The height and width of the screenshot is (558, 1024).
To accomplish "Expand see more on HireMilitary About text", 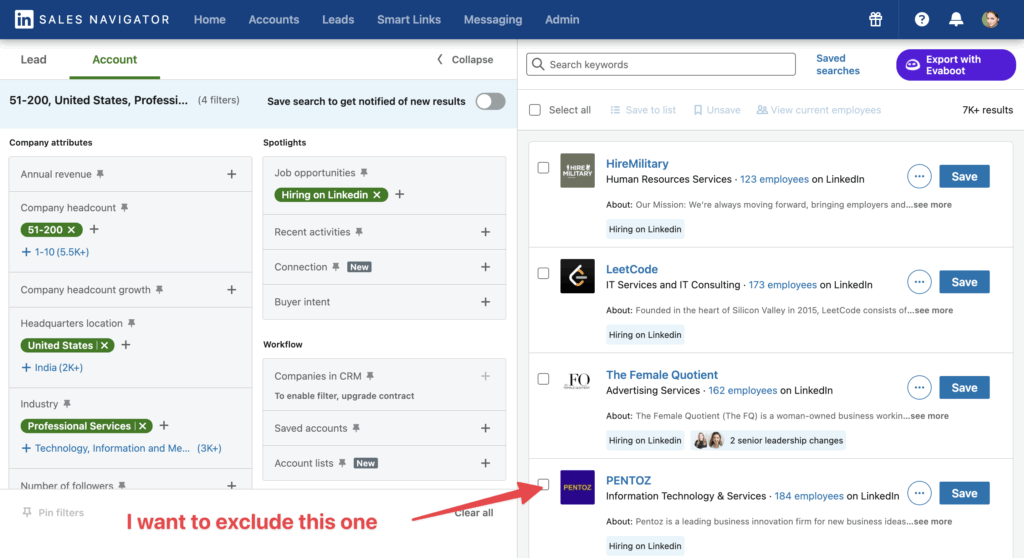I will pyautogui.click(x=932, y=205).
